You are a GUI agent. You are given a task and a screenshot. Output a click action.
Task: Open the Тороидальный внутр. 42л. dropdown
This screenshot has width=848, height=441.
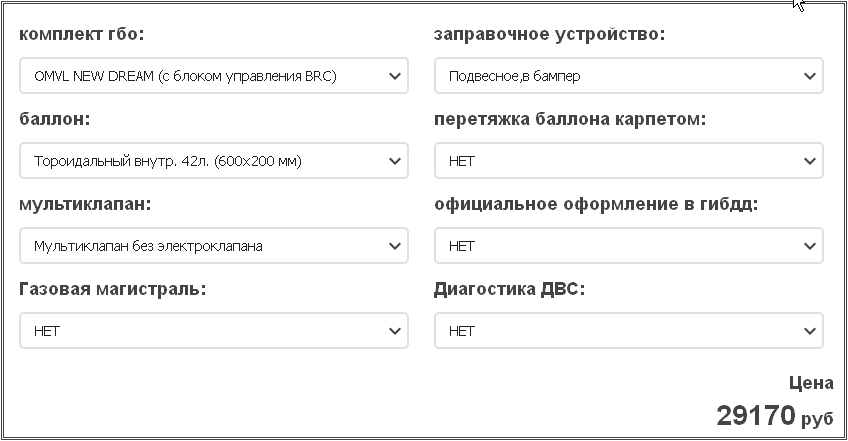click(214, 161)
